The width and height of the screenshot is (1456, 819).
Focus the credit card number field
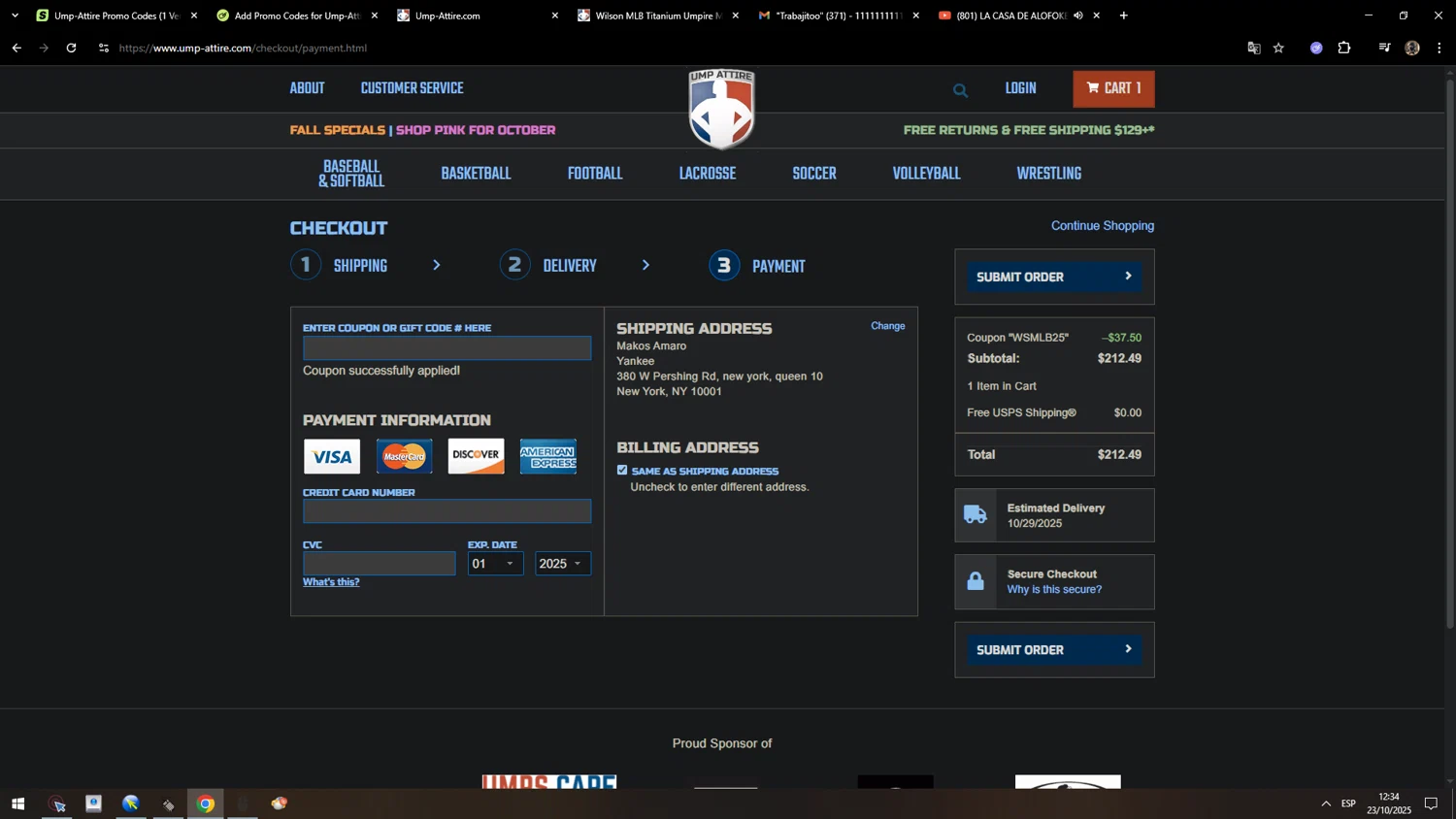[x=447, y=511]
